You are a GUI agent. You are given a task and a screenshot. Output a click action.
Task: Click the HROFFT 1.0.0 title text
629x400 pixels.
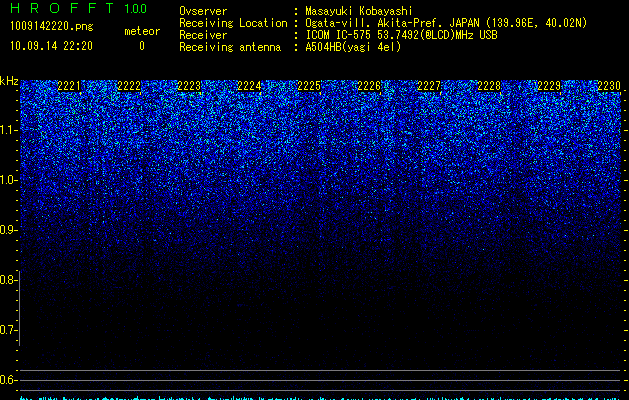(x=78, y=8)
